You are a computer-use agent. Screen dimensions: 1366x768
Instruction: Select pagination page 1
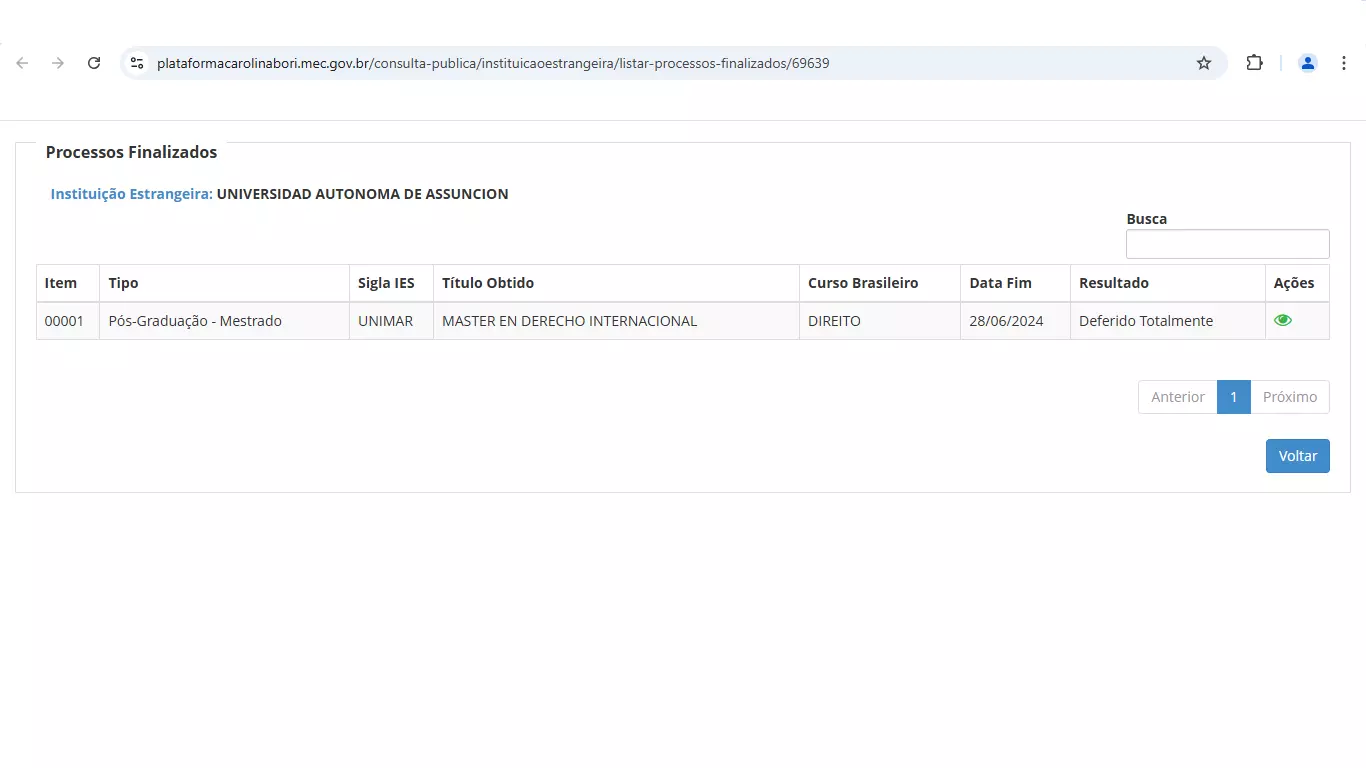[x=1234, y=397]
